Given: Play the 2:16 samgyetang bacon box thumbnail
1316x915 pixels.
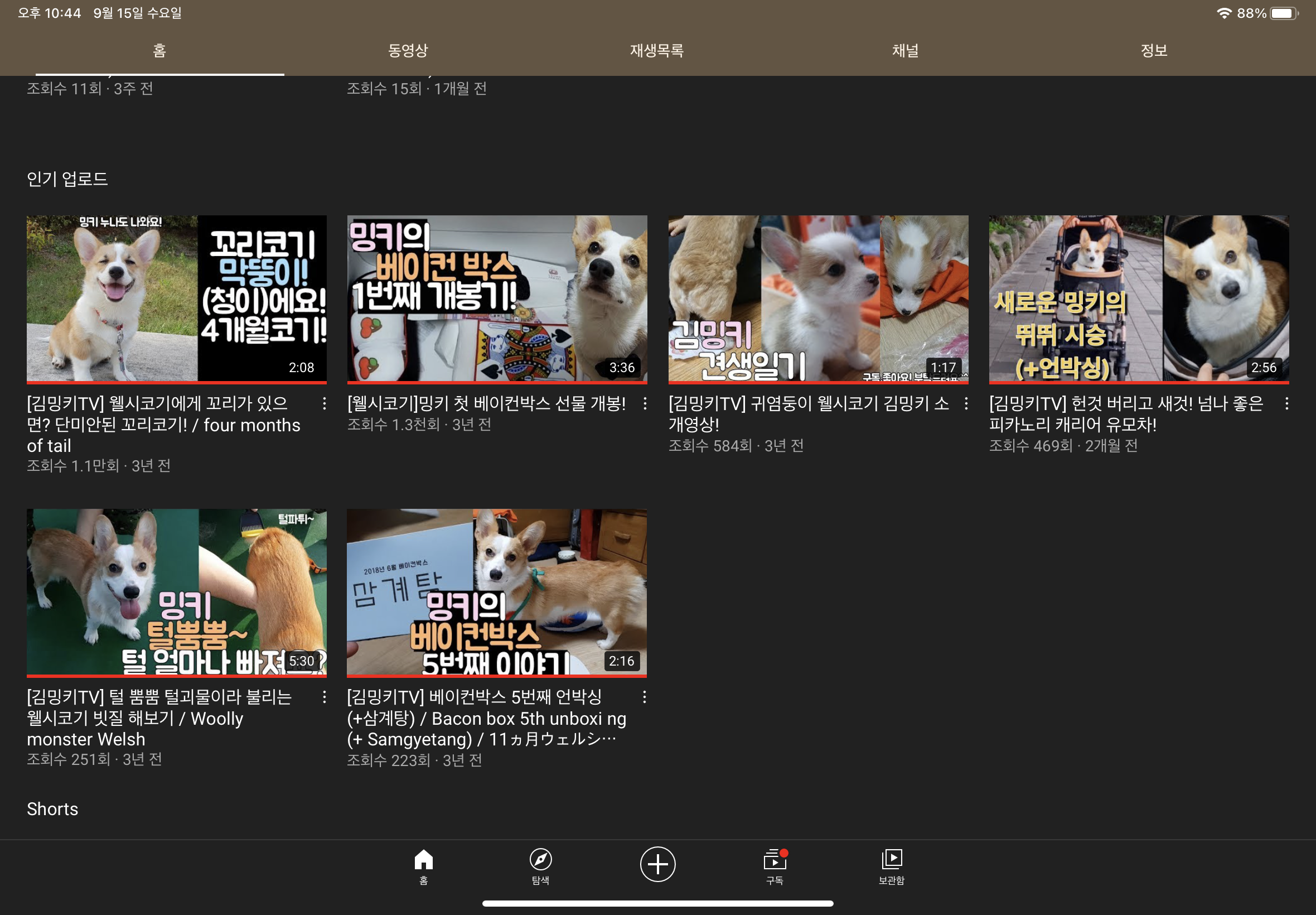Looking at the screenshot, I should 497,591.
